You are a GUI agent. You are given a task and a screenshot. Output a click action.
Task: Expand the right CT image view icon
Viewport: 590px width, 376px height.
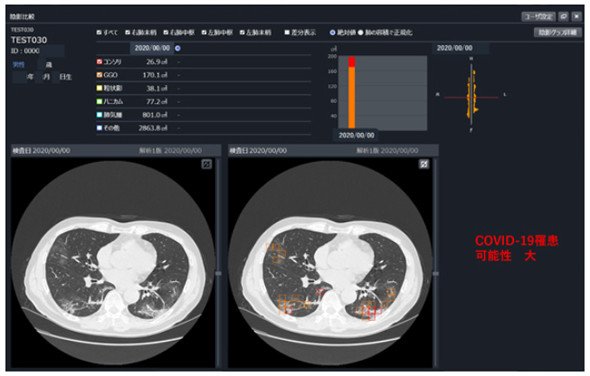[x=424, y=164]
